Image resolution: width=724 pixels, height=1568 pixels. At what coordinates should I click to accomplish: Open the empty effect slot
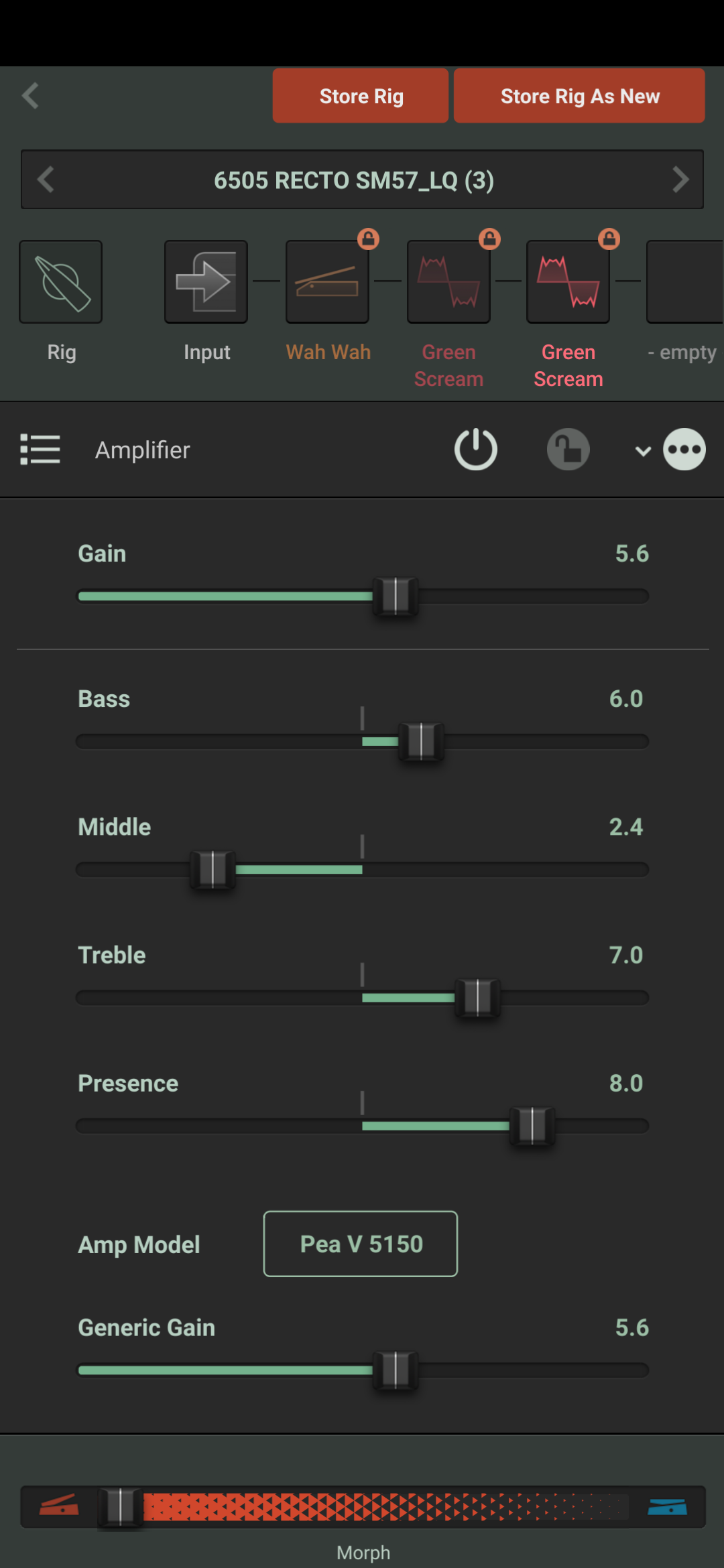click(684, 282)
